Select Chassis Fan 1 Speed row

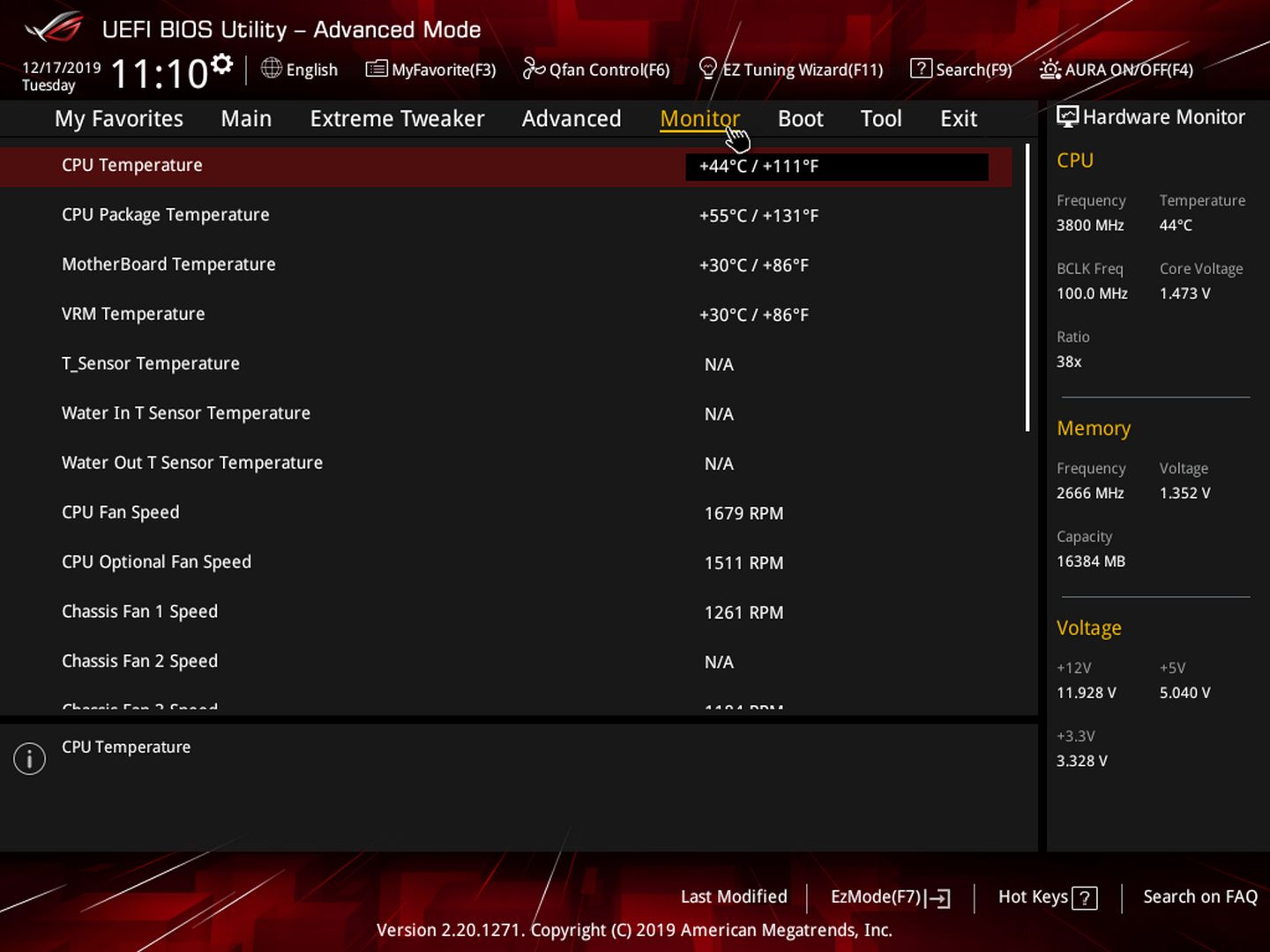[x=507, y=612]
